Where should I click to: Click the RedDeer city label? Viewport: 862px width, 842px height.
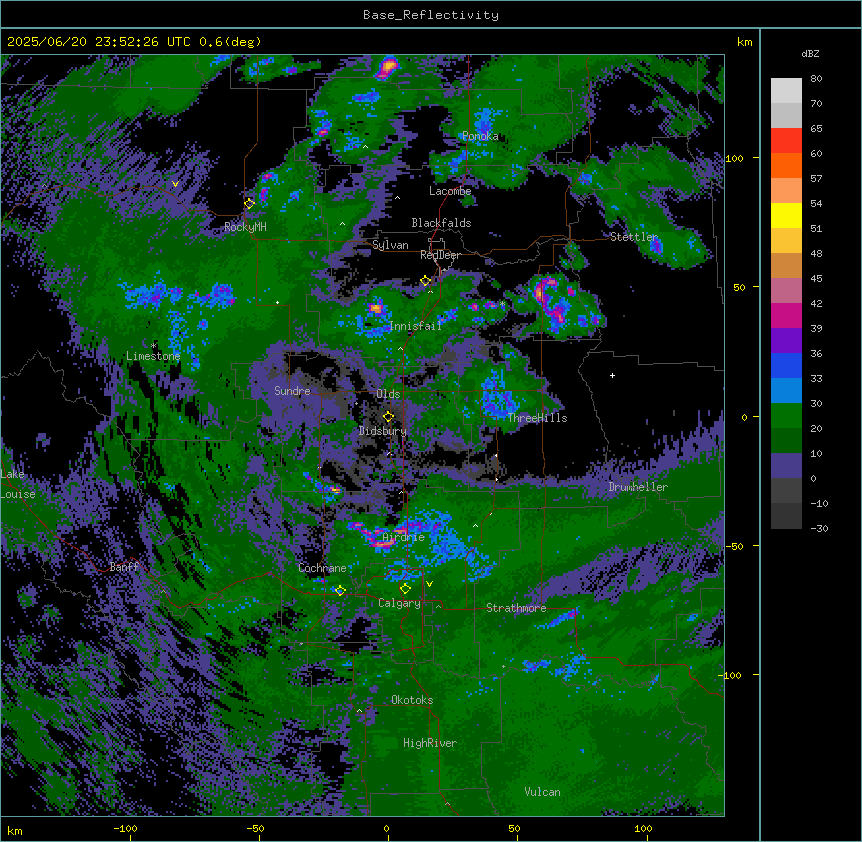[x=440, y=255]
